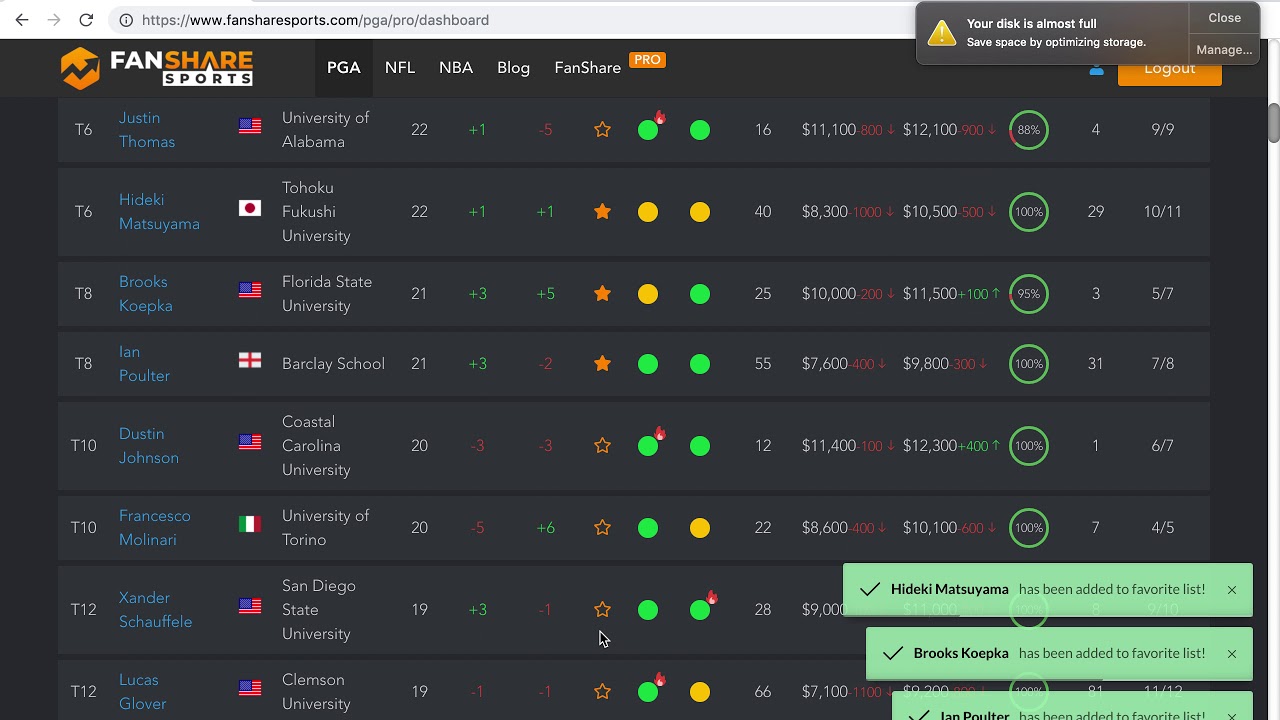Click University of Torino text
1280x720 pixels.
[x=326, y=527]
